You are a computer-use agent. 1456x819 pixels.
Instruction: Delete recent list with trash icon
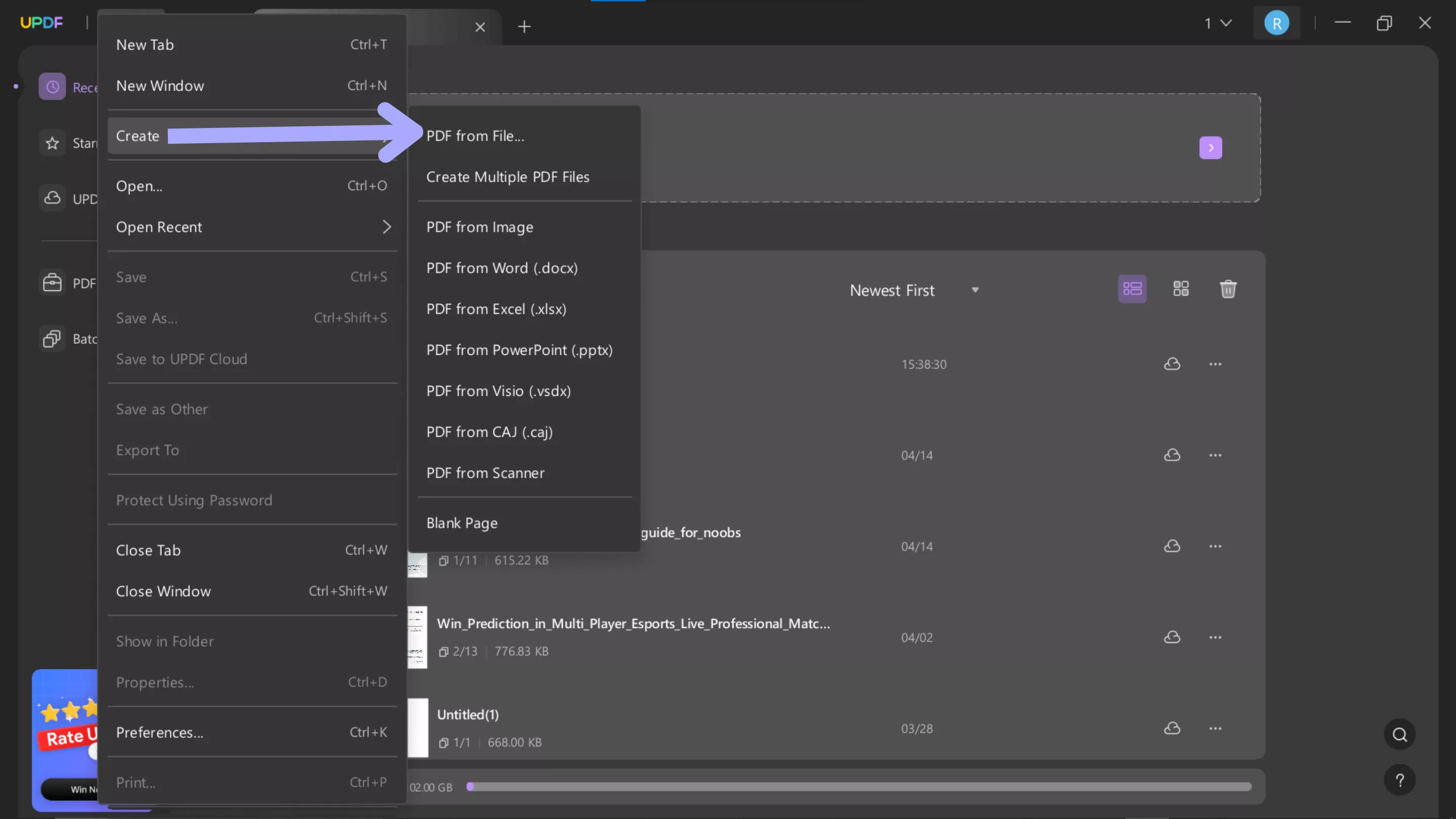click(1227, 289)
